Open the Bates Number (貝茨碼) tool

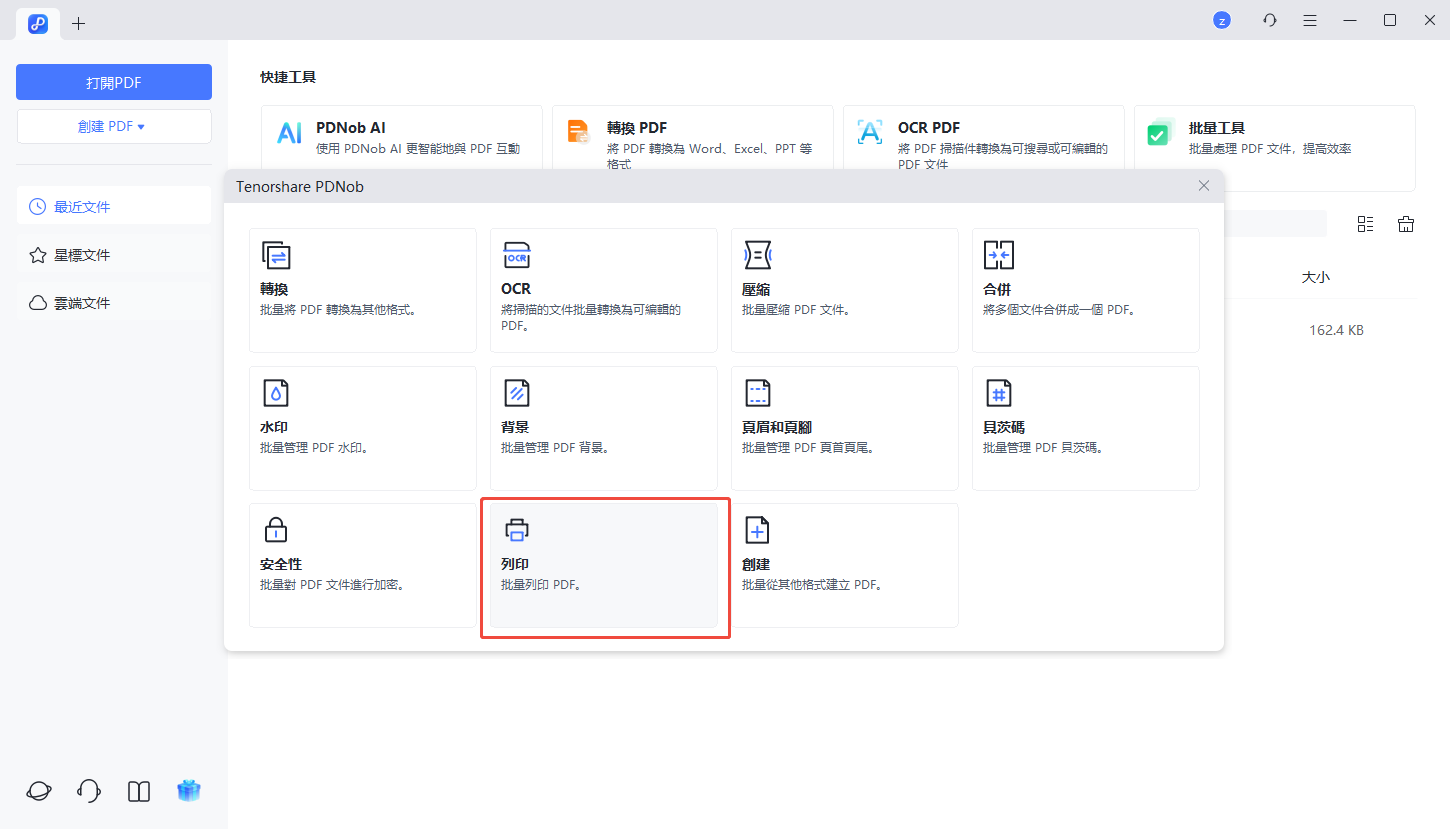pyautogui.click(x=1085, y=428)
